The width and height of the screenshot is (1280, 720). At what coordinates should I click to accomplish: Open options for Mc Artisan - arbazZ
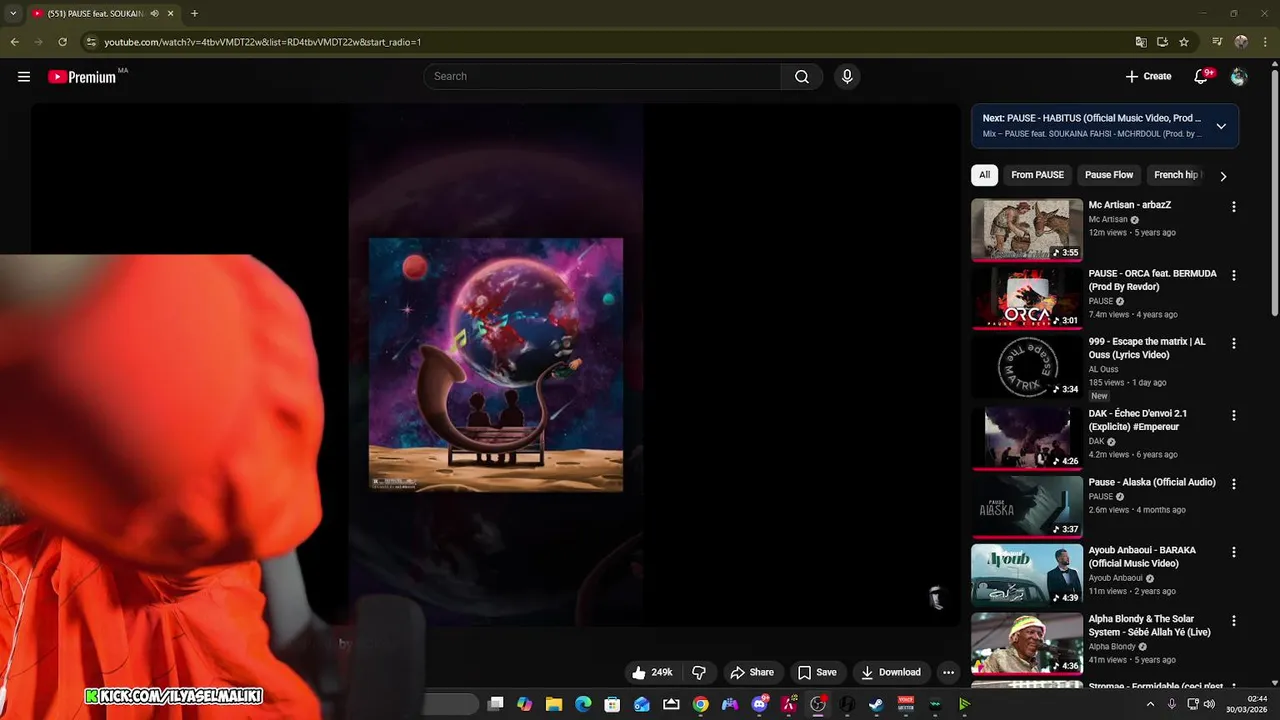click(x=1233, y=207)
